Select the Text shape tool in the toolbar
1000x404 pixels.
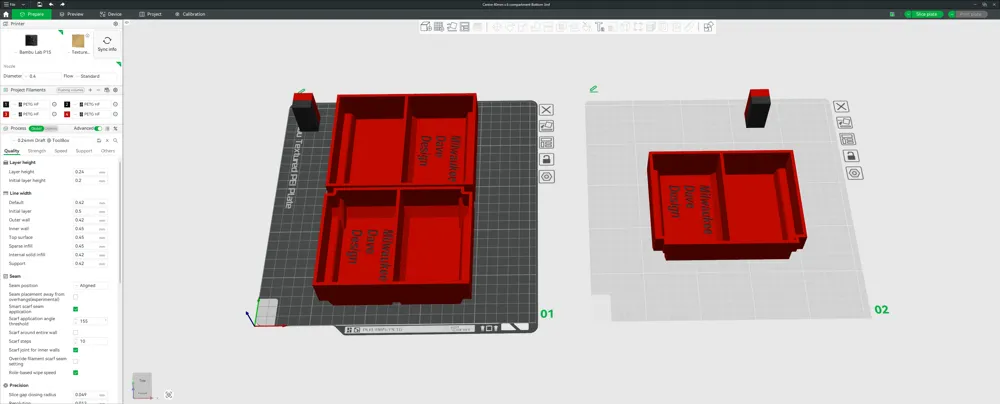[x=599, y=27]
